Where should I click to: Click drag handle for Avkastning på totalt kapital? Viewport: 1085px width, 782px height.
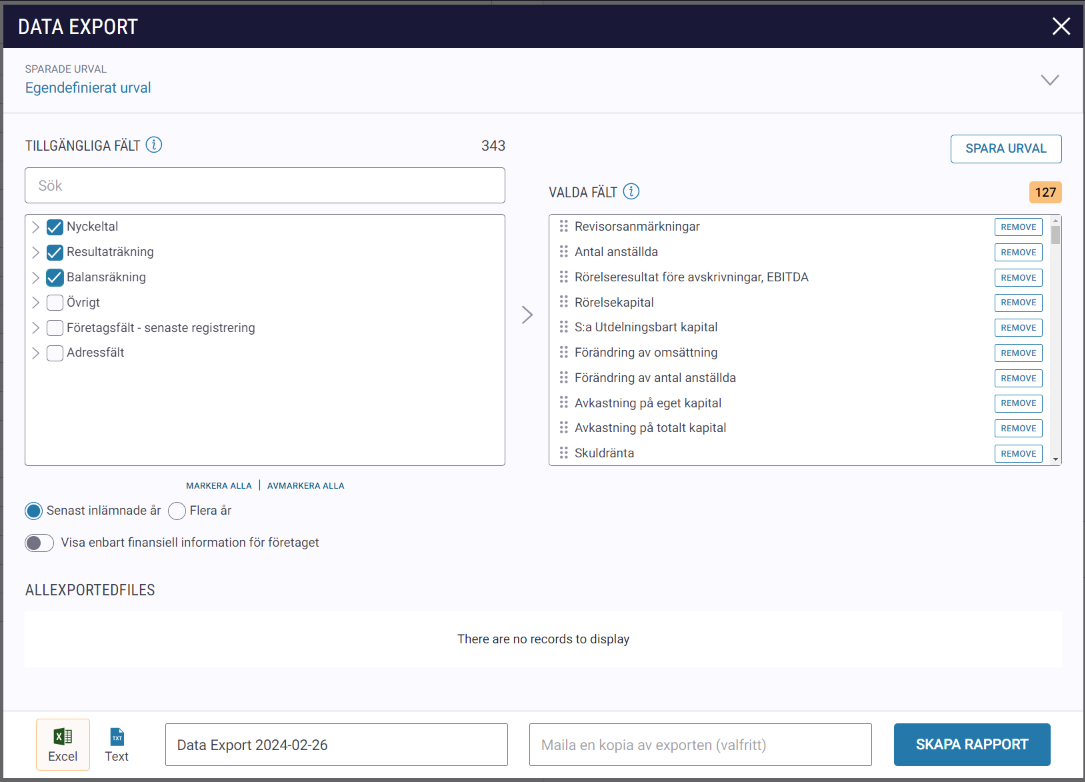click(564, 428)
